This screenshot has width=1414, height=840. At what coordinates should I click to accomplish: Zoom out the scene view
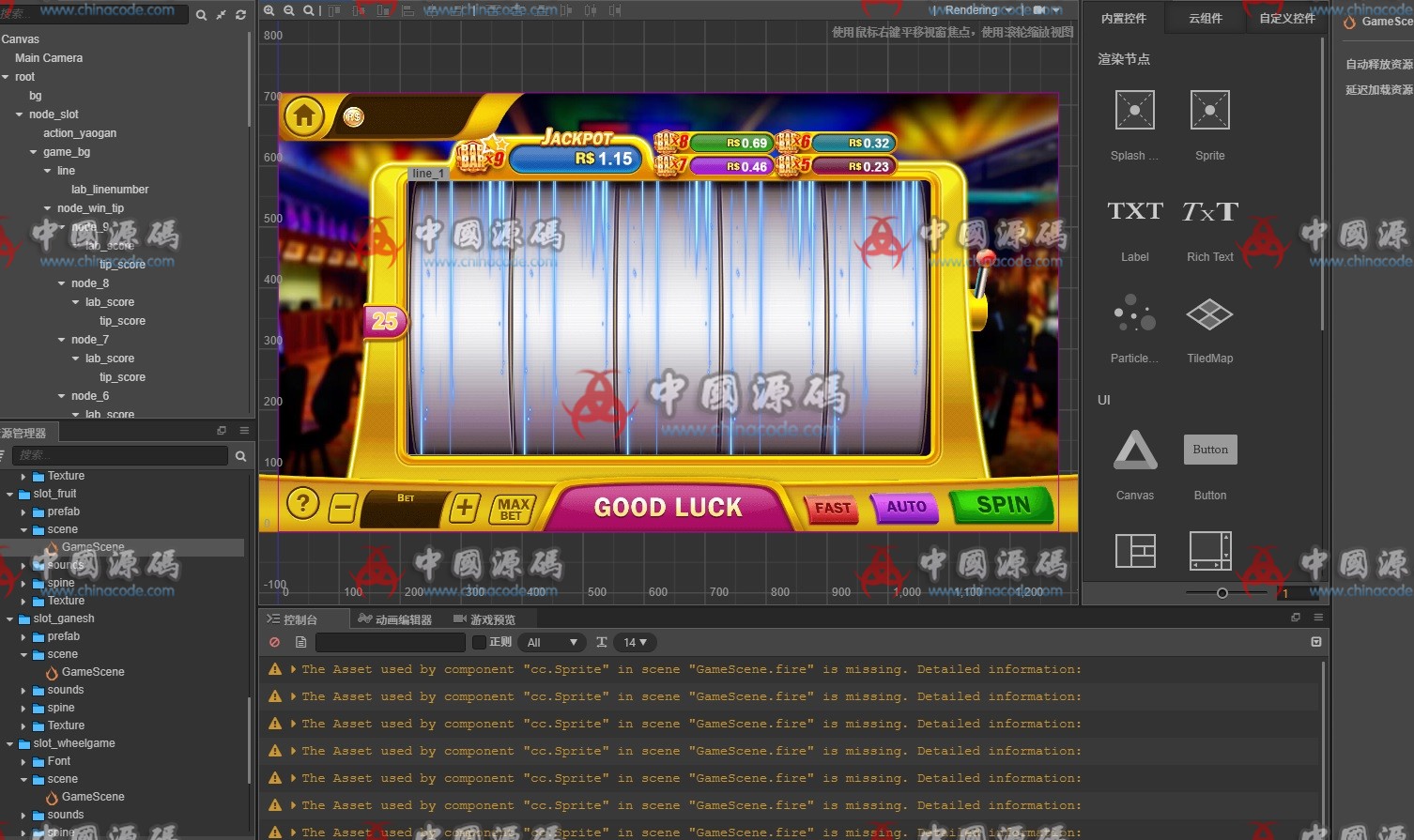[x=289, y=10]
